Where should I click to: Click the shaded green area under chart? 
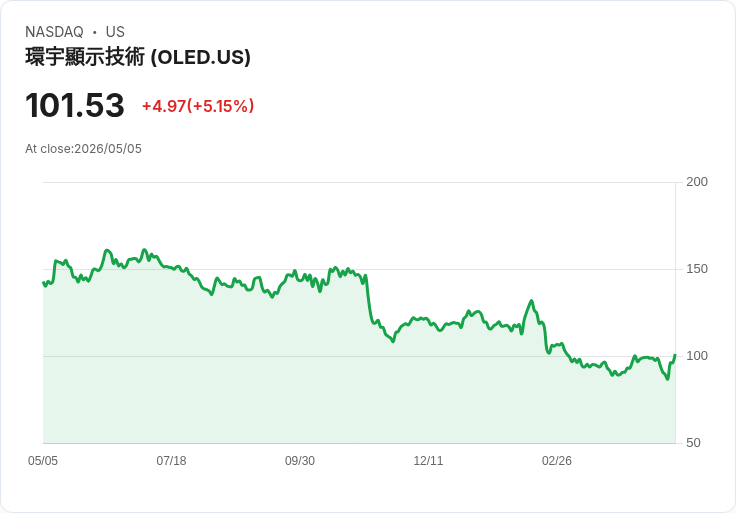359,399
